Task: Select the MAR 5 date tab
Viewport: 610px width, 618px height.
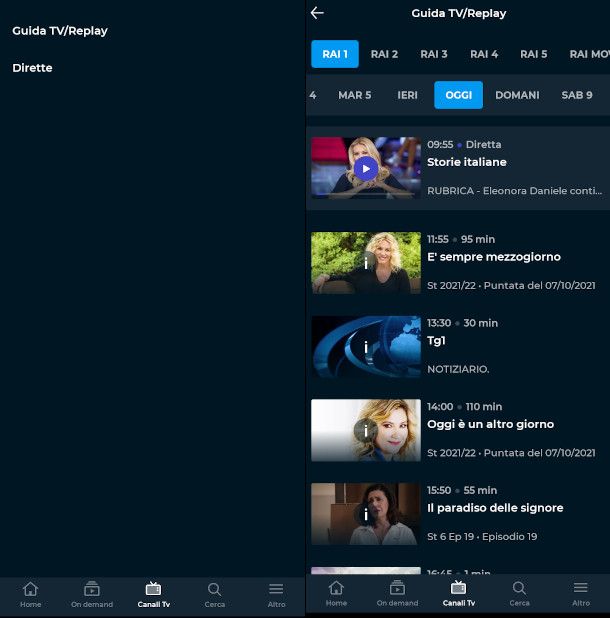Action: click(355, 95)
